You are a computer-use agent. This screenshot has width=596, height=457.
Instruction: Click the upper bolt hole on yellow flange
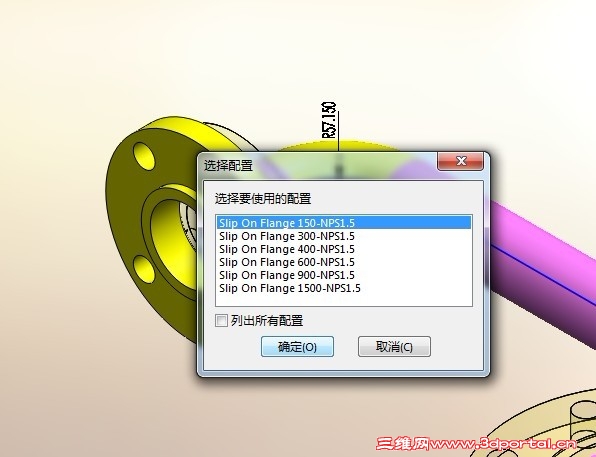point(144,156)
